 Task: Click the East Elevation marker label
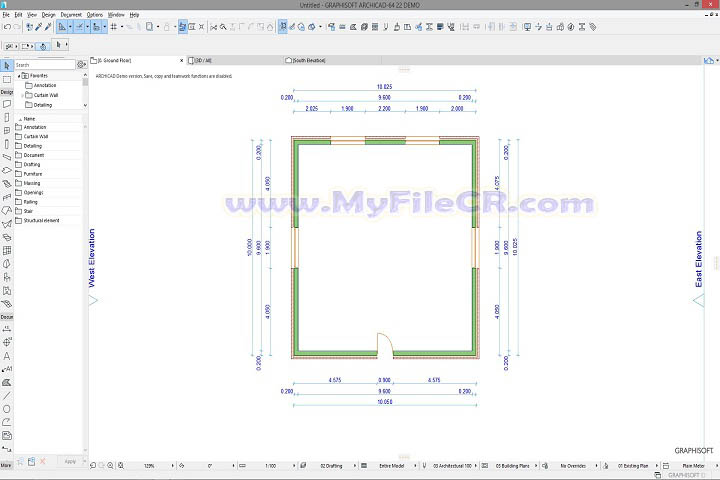tap(698, 259)
